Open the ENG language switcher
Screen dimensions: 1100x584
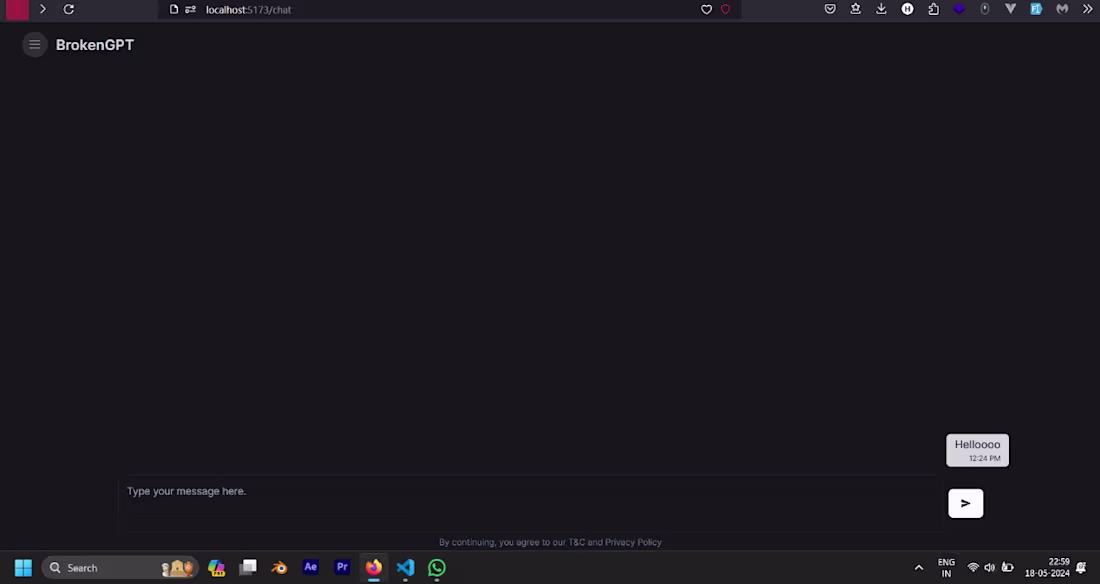pos(945,567)
